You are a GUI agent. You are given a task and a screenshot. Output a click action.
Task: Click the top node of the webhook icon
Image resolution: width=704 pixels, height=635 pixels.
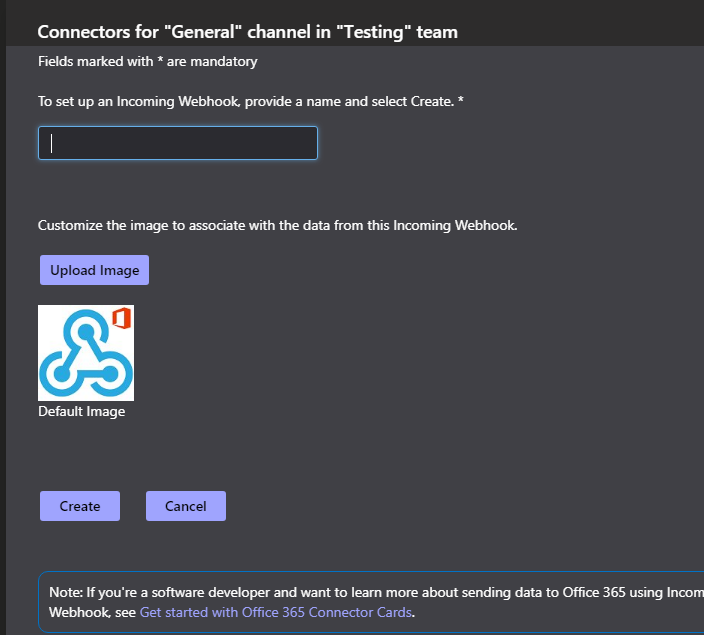(86, 332)
